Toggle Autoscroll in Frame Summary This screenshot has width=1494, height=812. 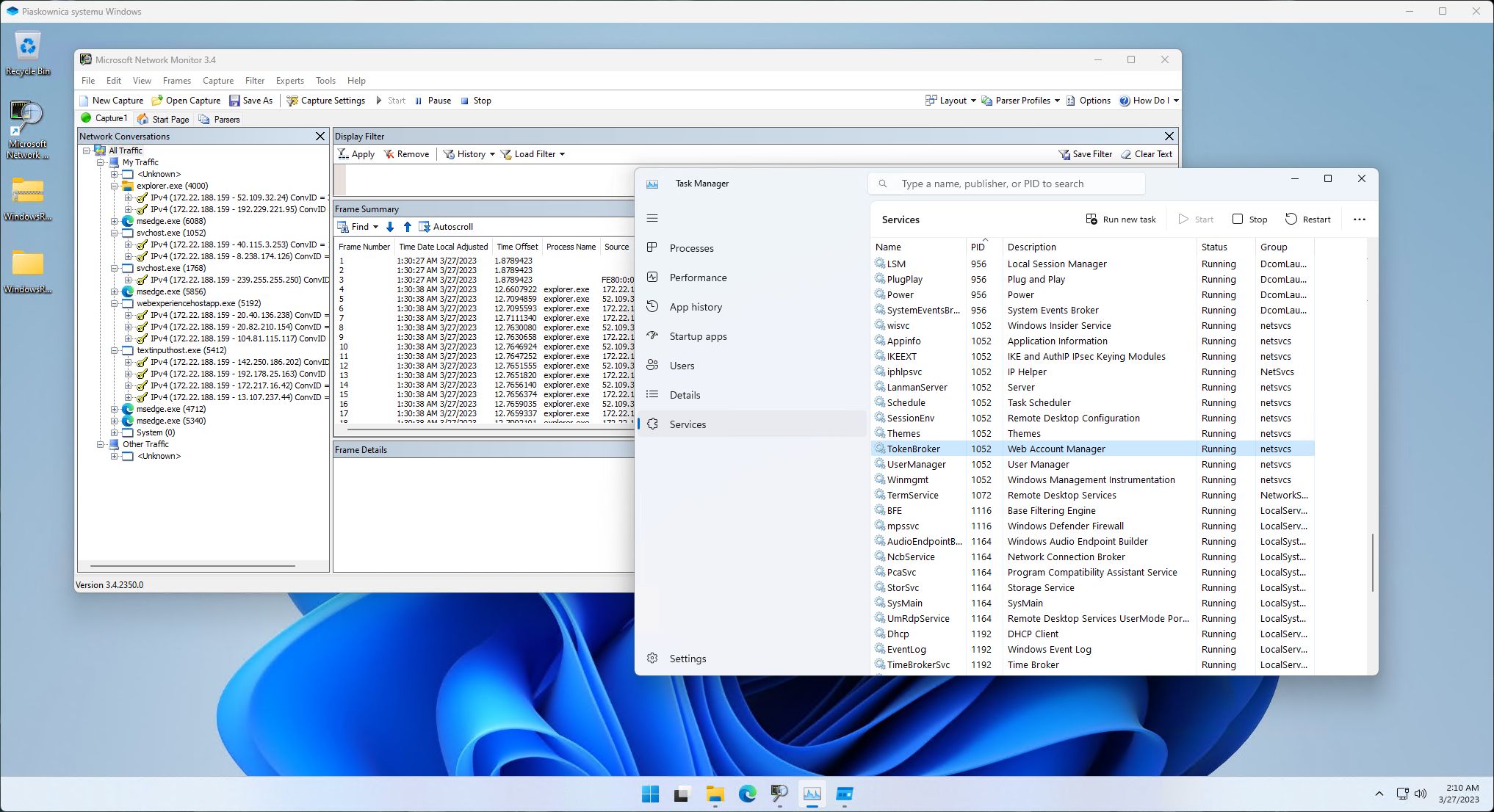(x=447, y=226)
